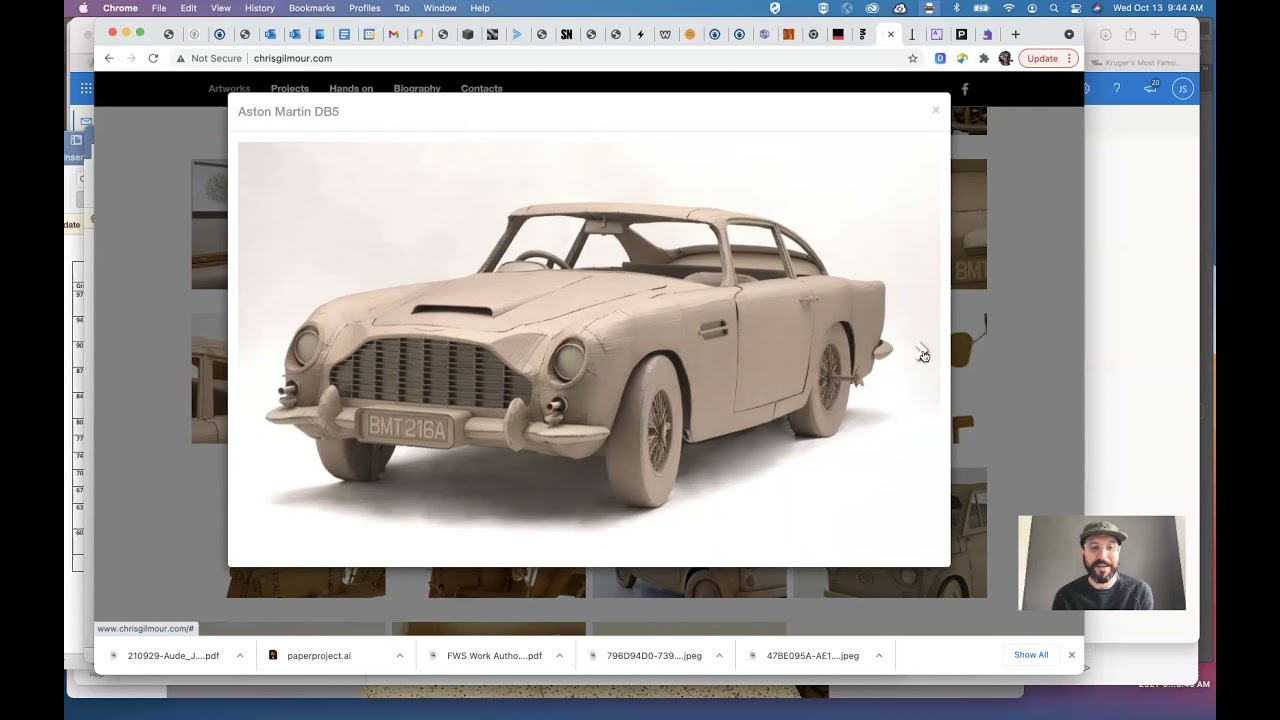
Task: Open the Apple menu
Action: coord(83,8)
